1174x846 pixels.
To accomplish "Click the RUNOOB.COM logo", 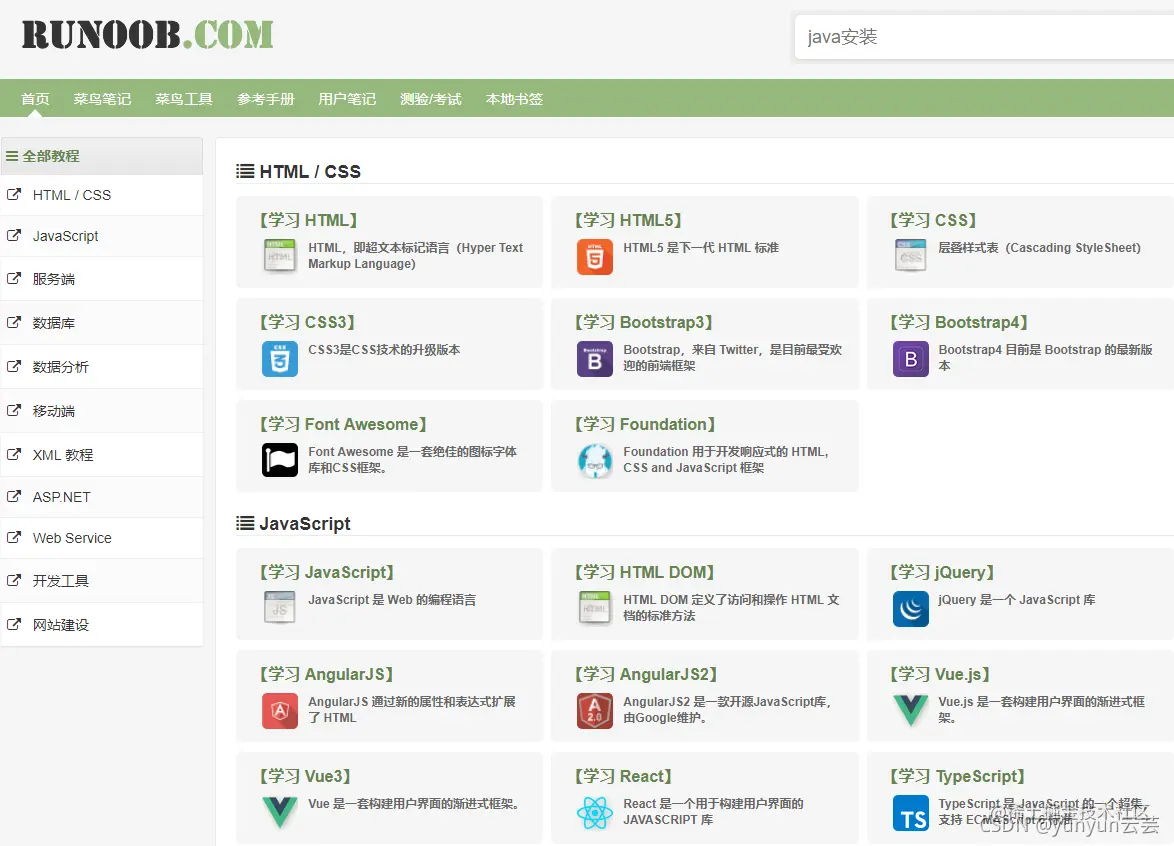I will coord(147,35).
